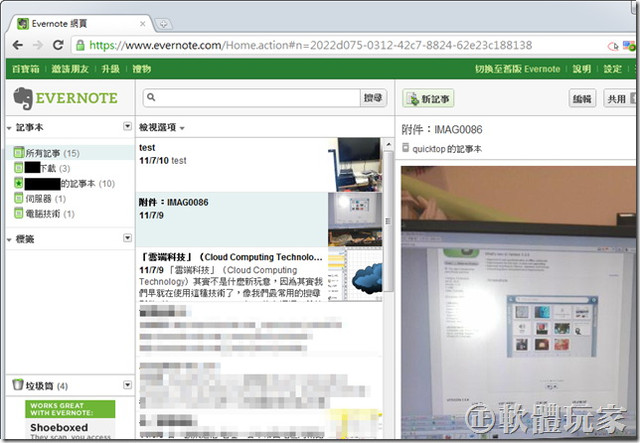The width and height of the screenshot is (640, 443).
Task: Open the 說明 help link
Action: tap(582, 69)
